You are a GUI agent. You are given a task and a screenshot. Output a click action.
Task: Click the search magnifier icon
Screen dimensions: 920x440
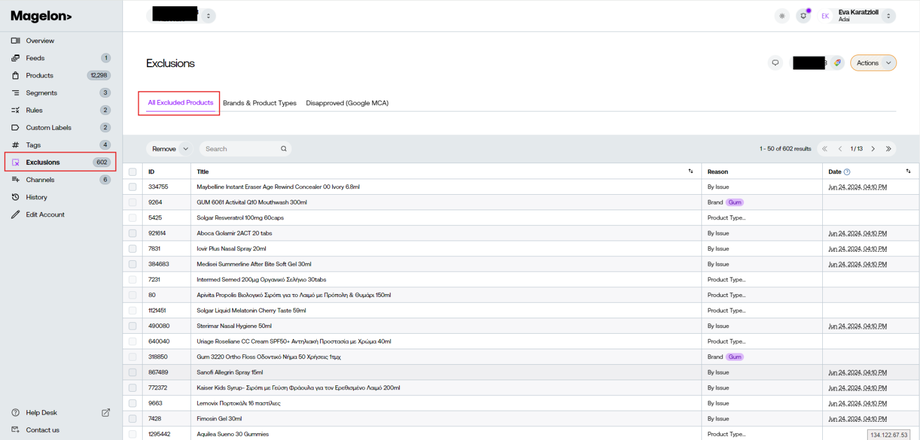pos(283,149)
